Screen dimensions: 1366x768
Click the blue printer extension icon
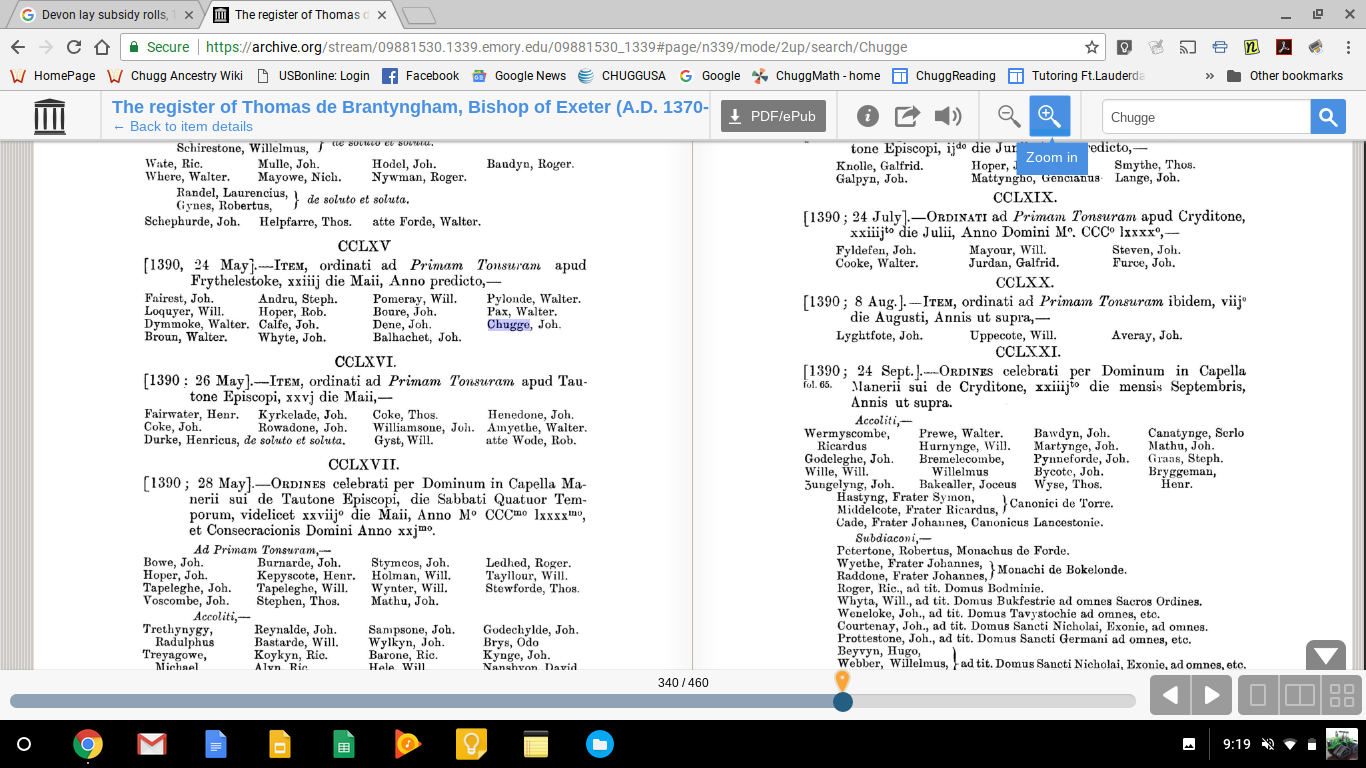(1220, 47)
